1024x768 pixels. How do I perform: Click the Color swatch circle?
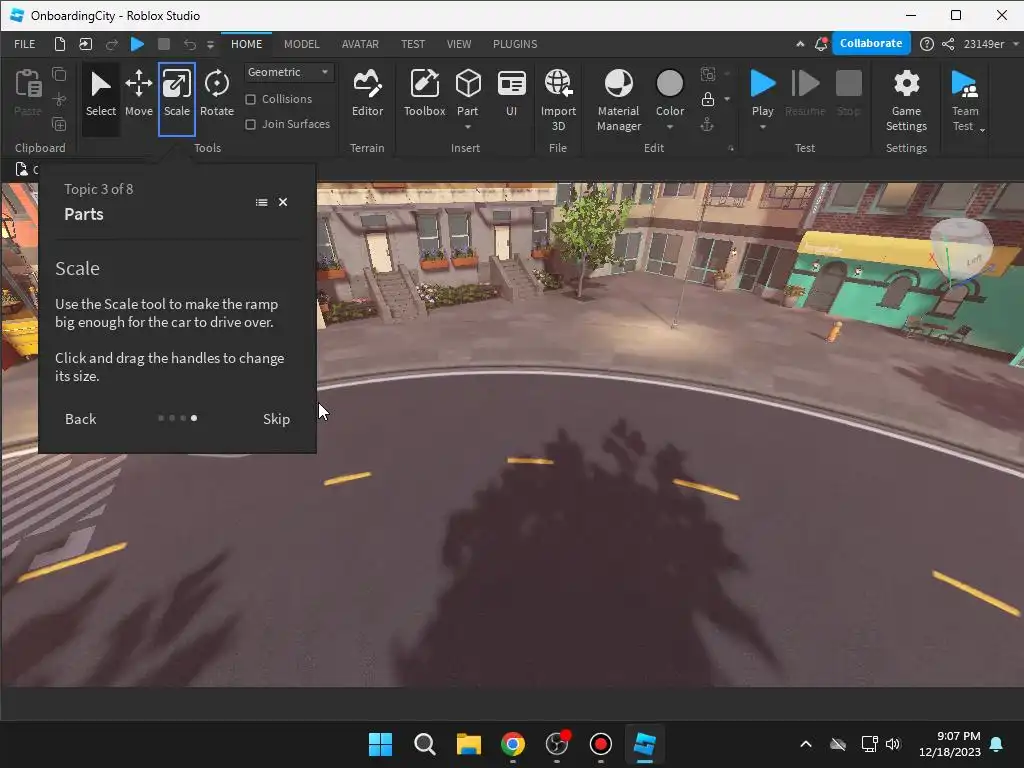point(669,83)
